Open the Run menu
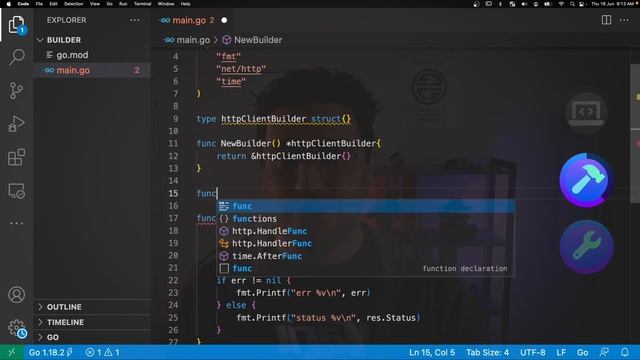Image resolution: width=640 pixels, height=360 pixels. click(123, 4)
